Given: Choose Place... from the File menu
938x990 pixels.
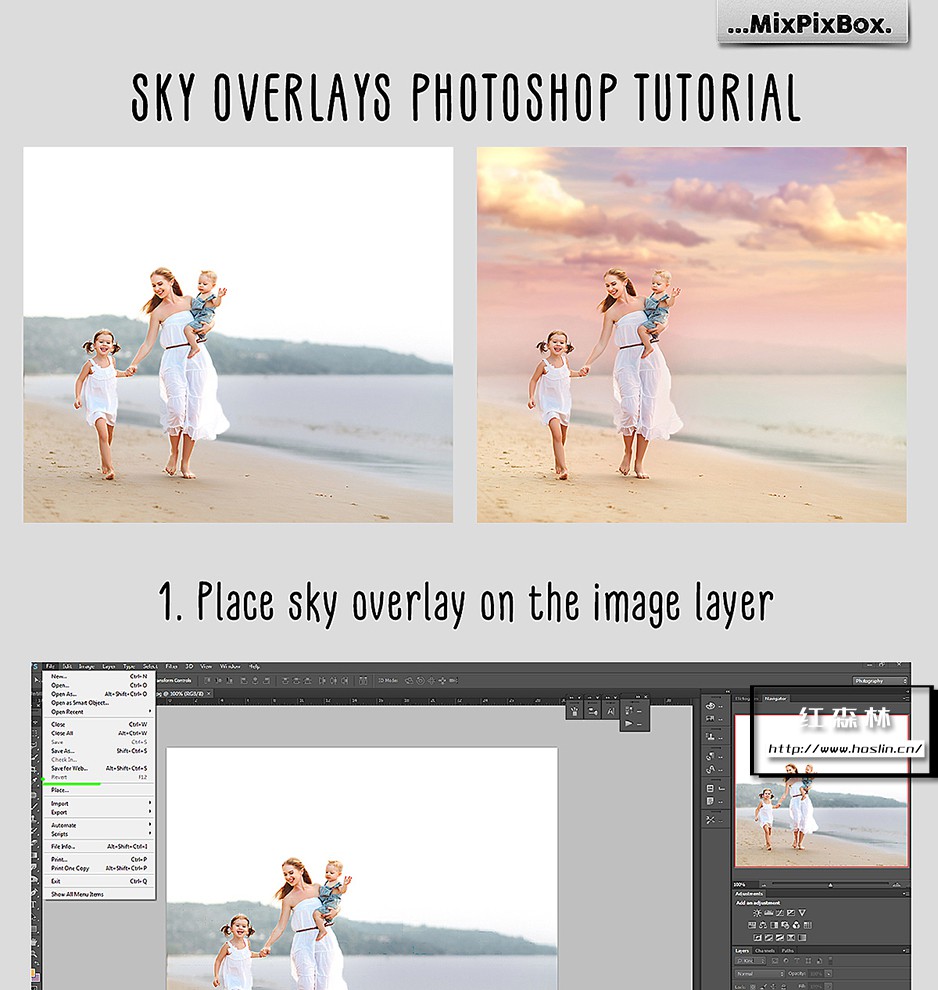Looking at the screenshot, I should pos(98,790).
